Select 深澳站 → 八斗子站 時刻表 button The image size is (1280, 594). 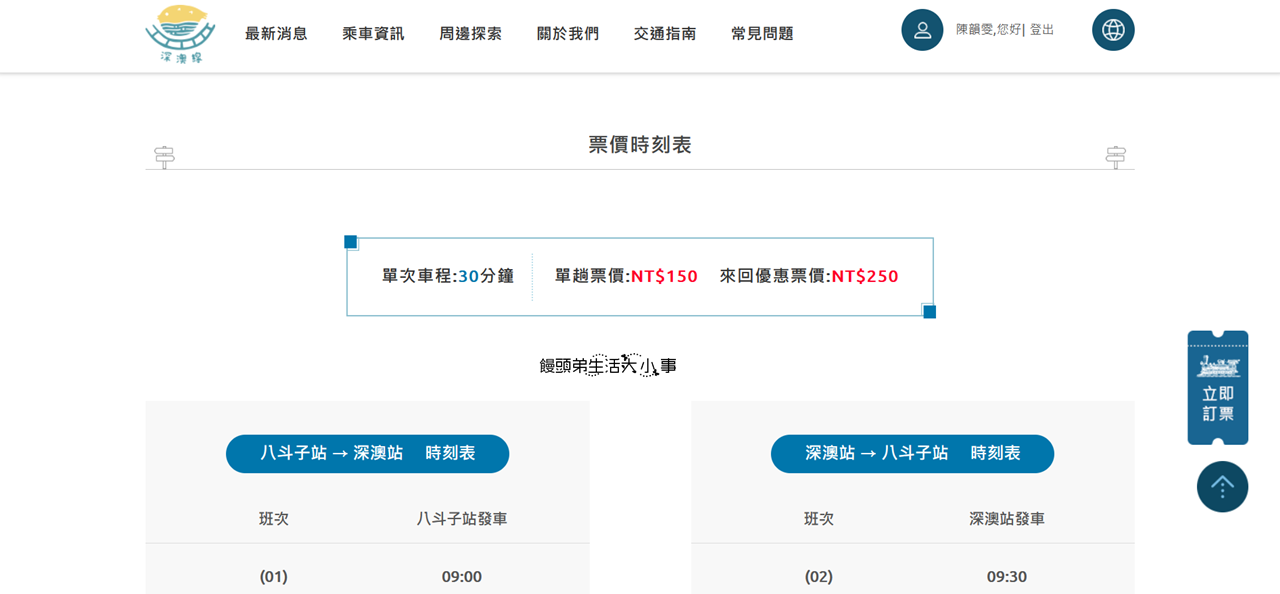click(912, 453)
